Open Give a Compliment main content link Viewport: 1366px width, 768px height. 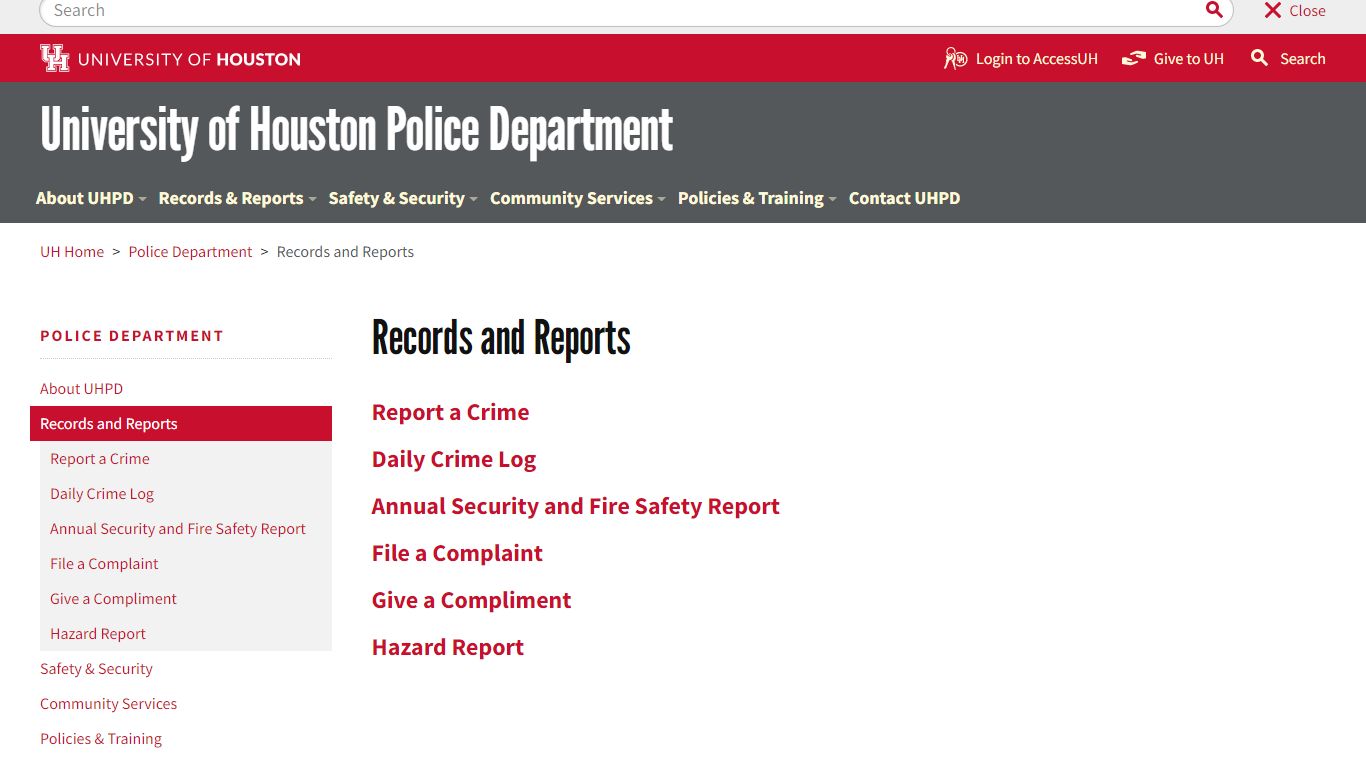[x=471, y=600]
